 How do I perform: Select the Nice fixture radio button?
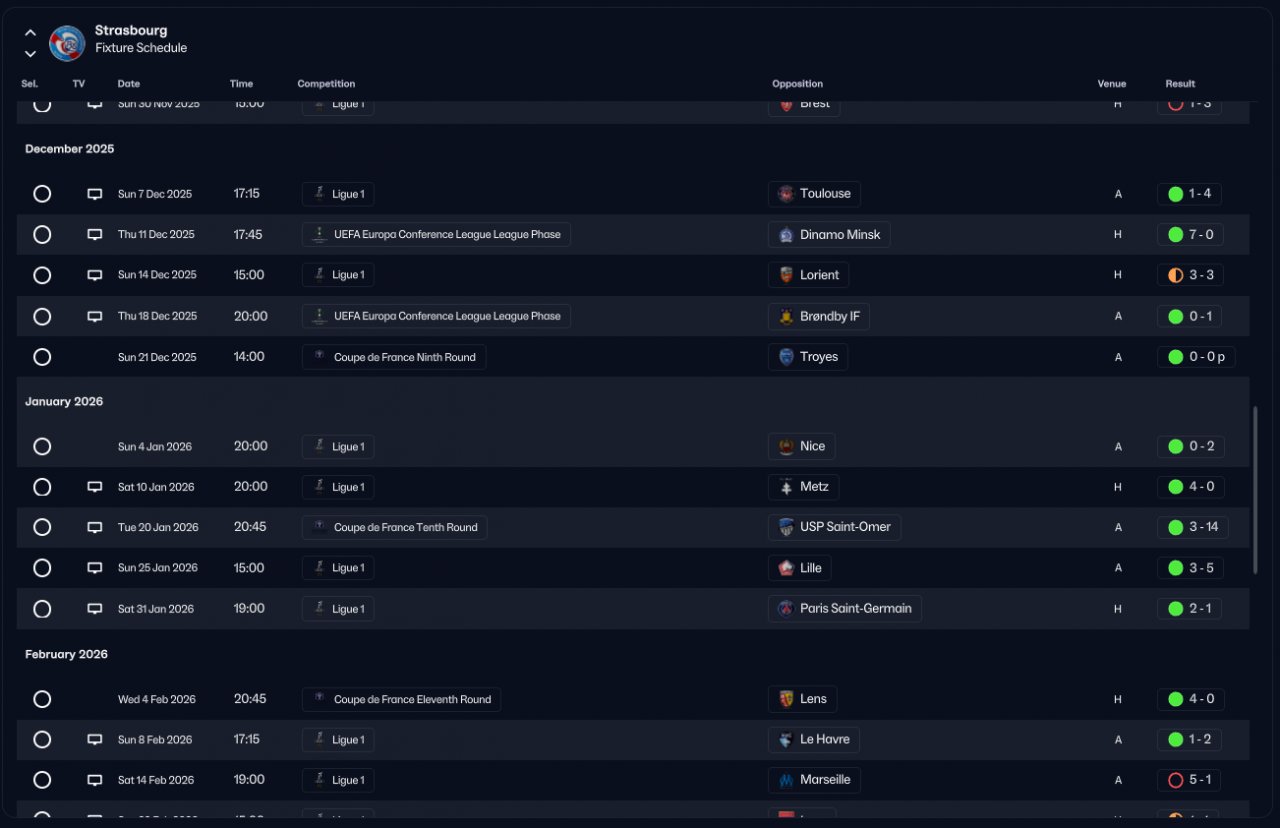point(42,446)
